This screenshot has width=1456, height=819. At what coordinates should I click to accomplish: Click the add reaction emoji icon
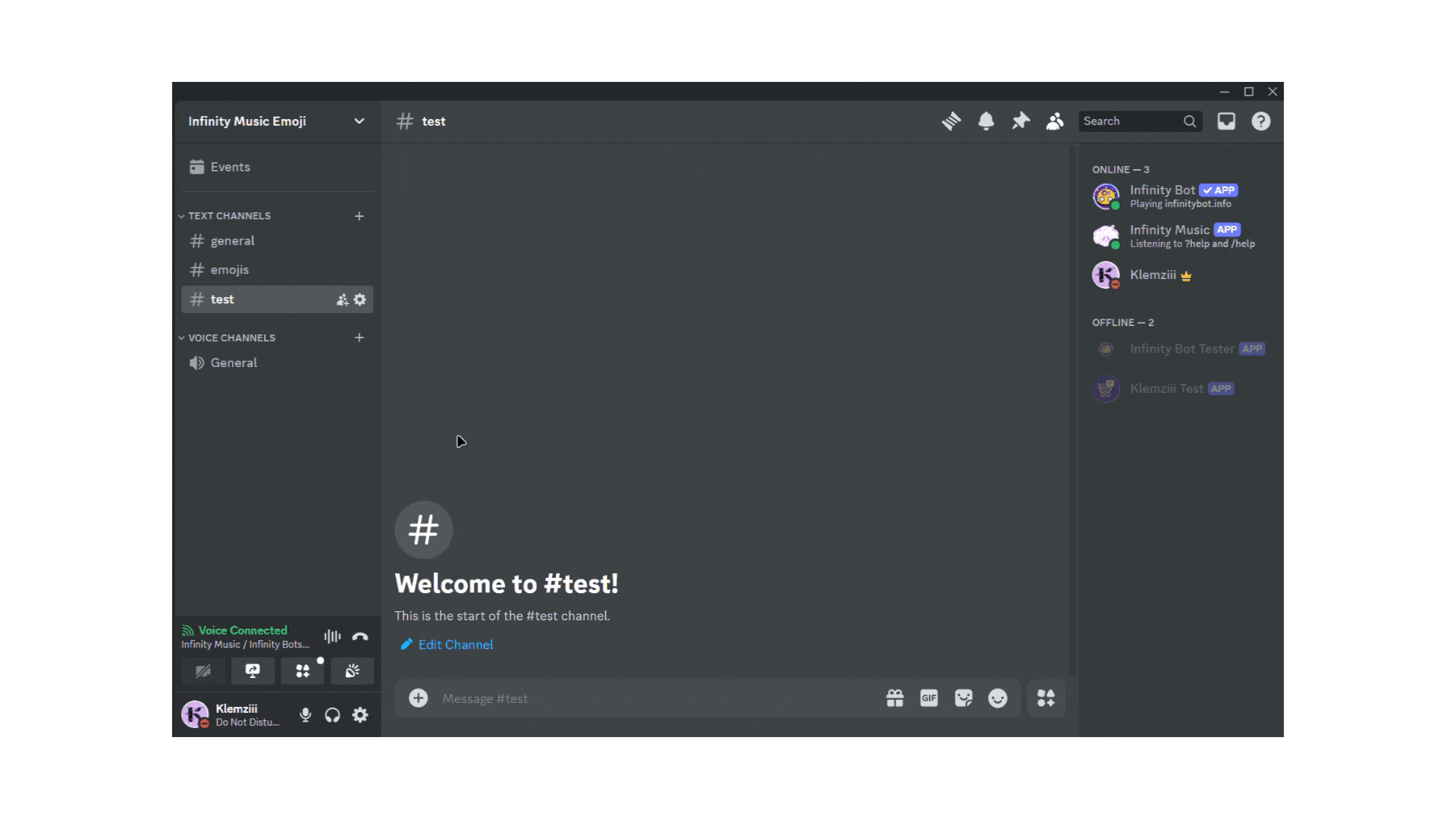point(997,698)
